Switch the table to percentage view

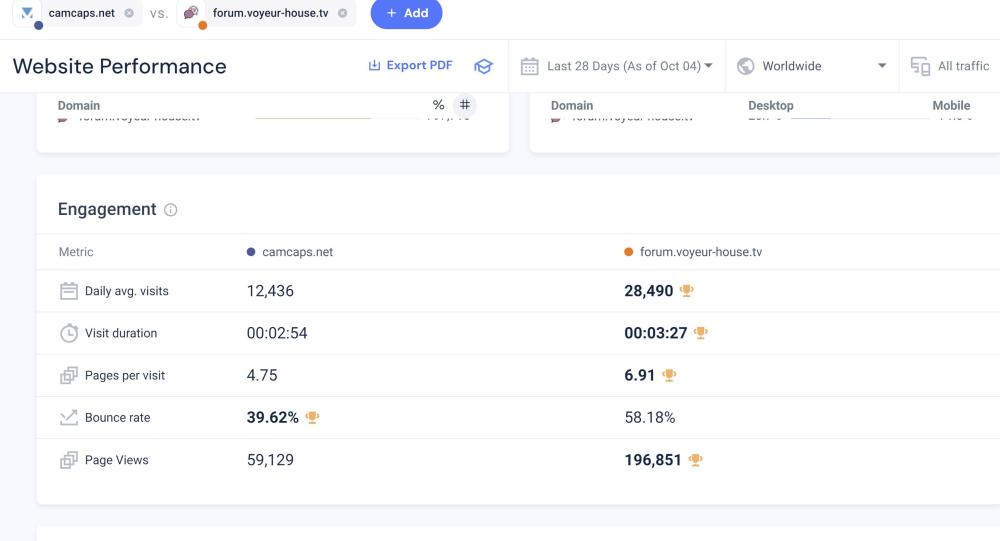[438, 105]
